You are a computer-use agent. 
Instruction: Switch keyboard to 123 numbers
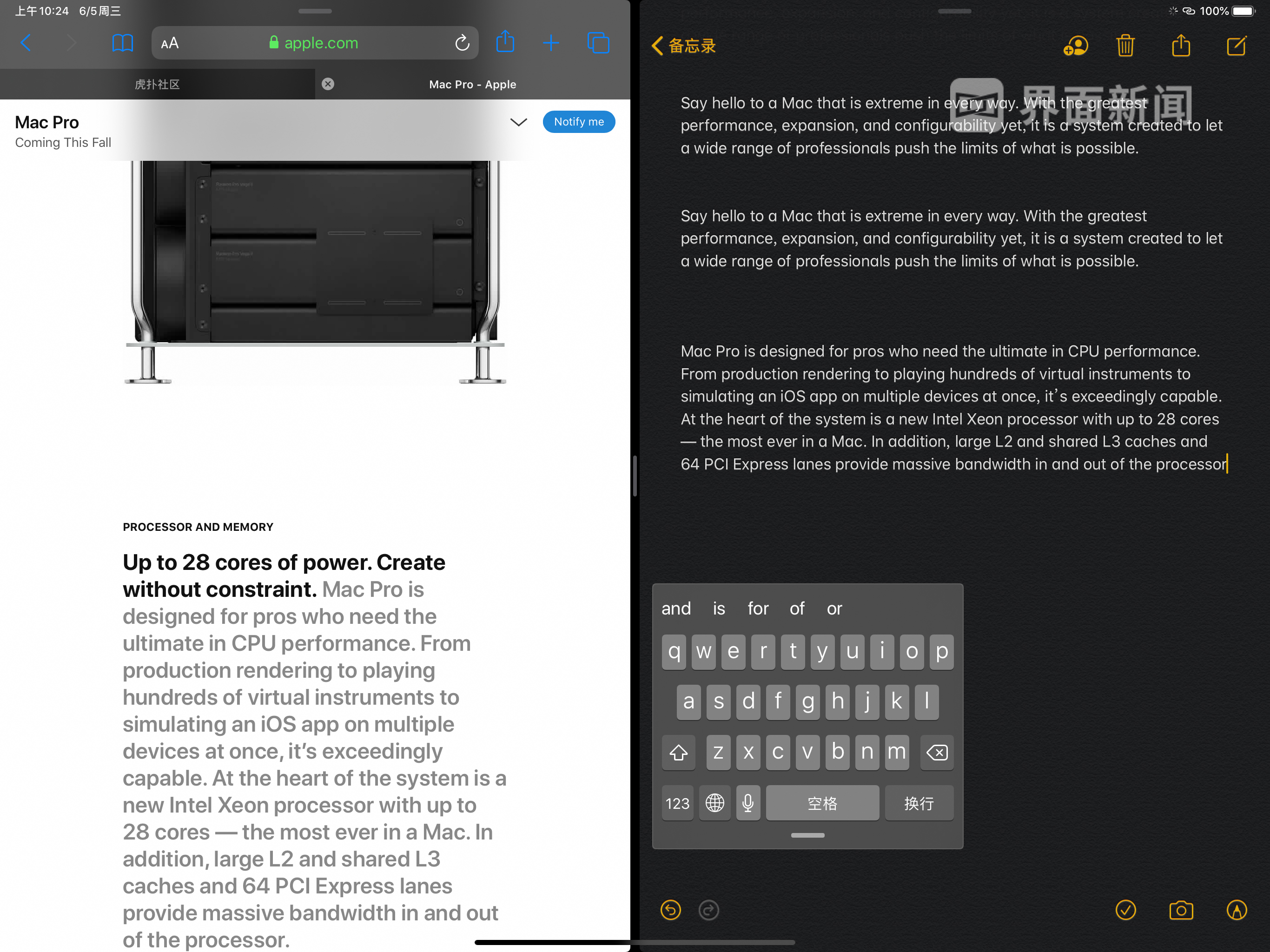(677, 803)
